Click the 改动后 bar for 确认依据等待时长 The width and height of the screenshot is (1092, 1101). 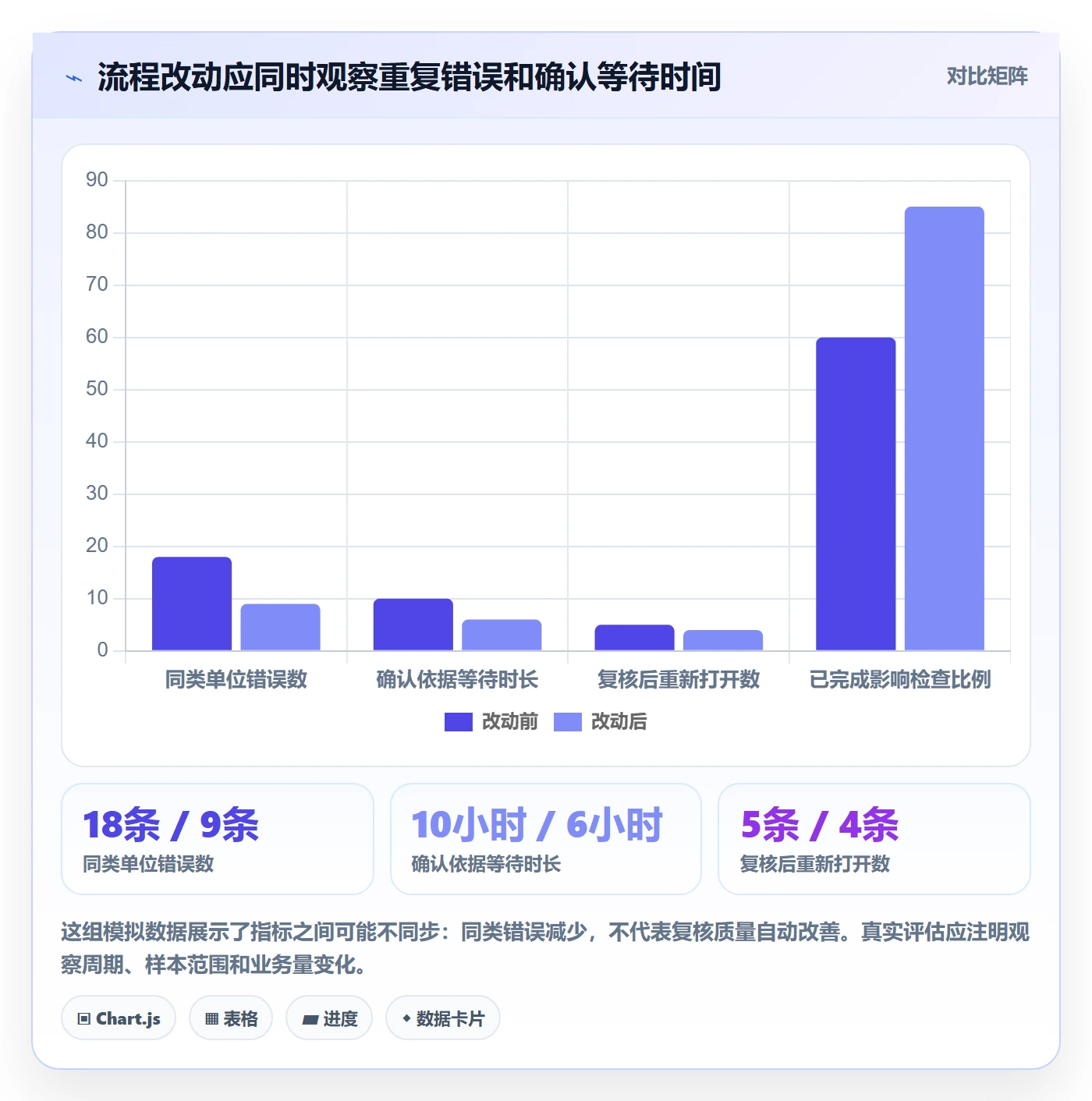pos(502,635)
